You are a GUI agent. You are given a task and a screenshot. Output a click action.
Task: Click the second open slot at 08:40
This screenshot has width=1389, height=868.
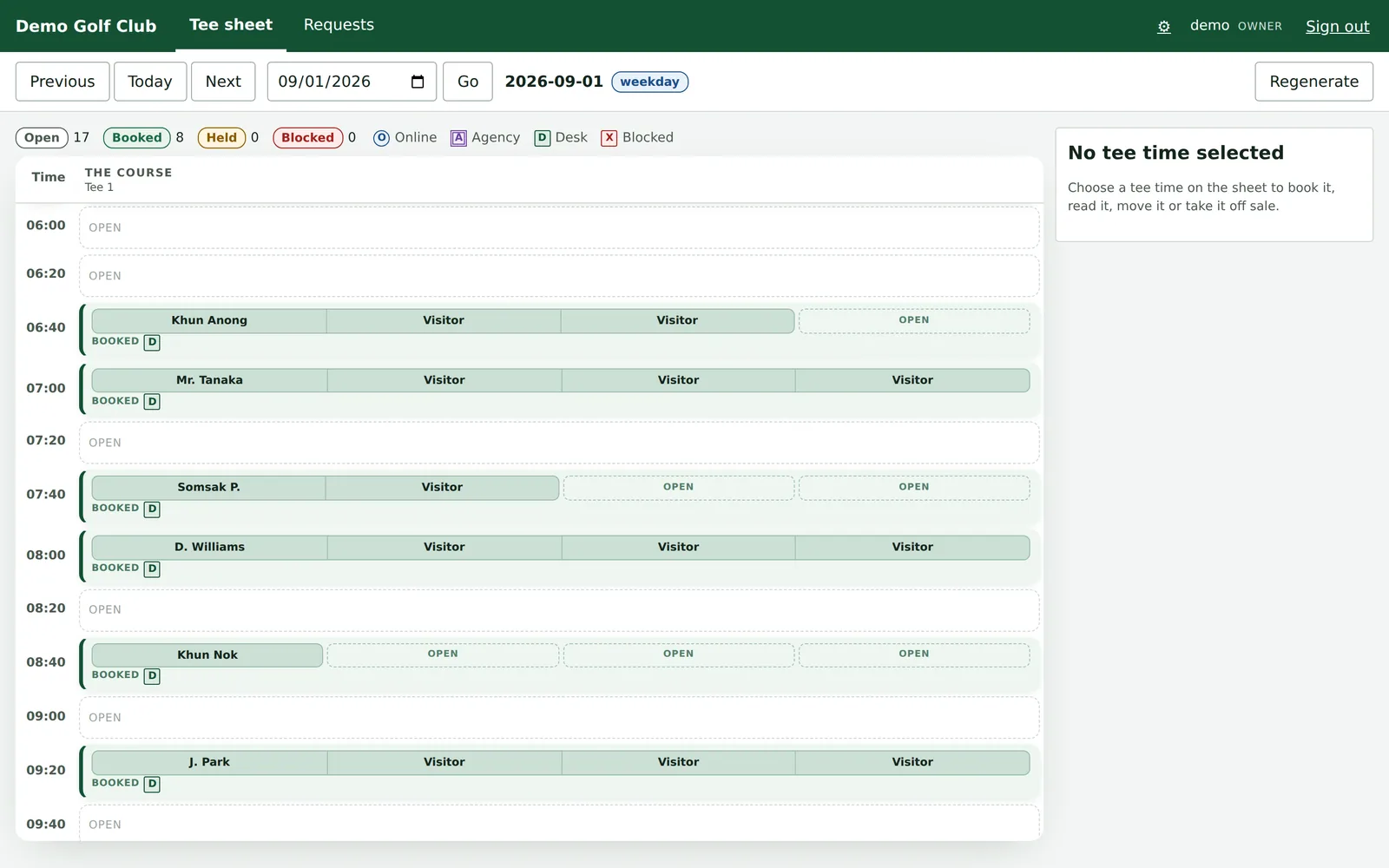443,655
